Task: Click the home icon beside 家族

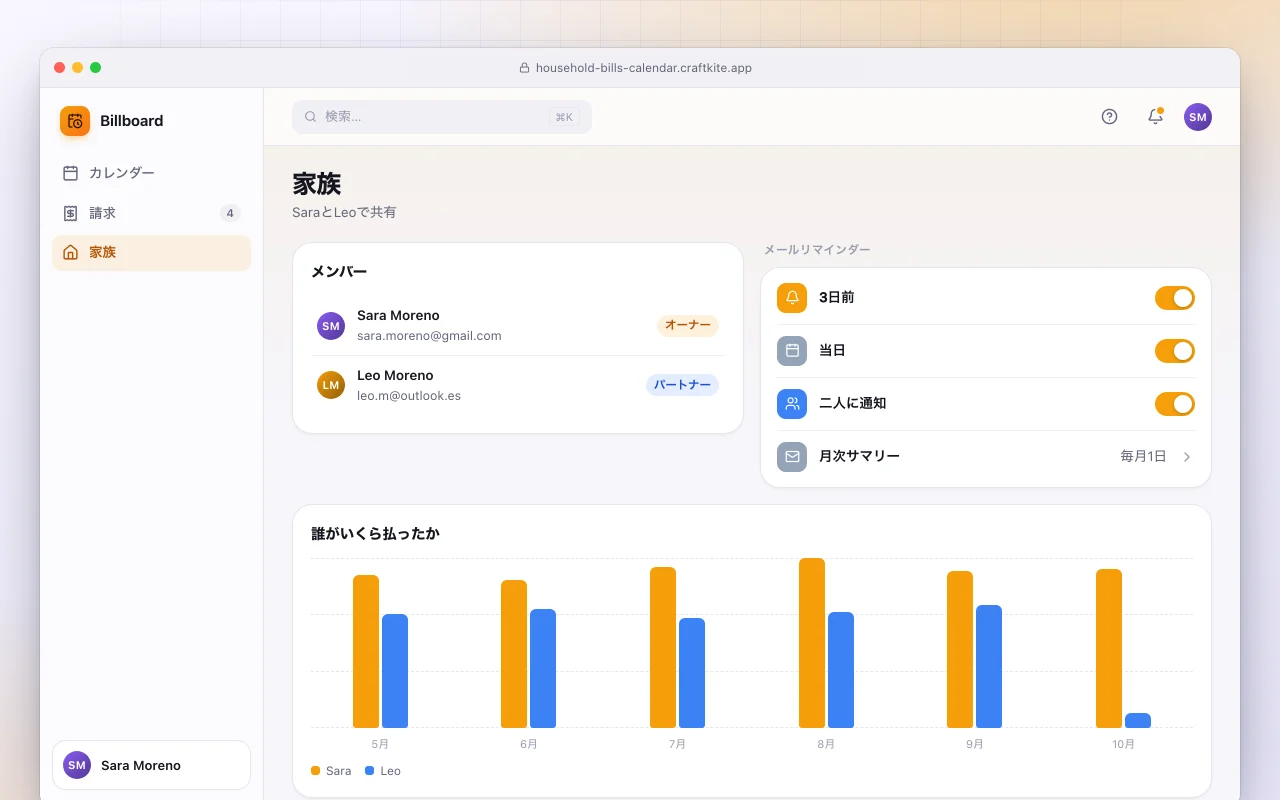Action: (x=70, y=252)
